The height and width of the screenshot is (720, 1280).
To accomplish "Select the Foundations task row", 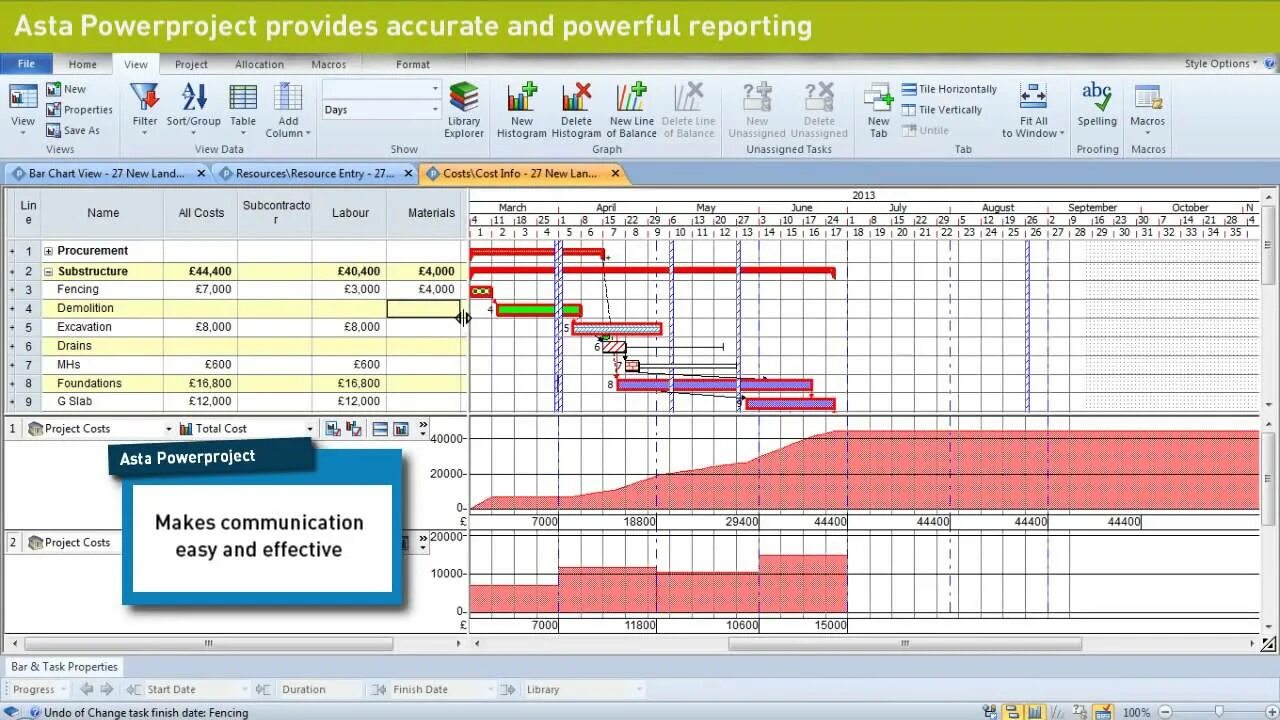I will coord(236,384).
